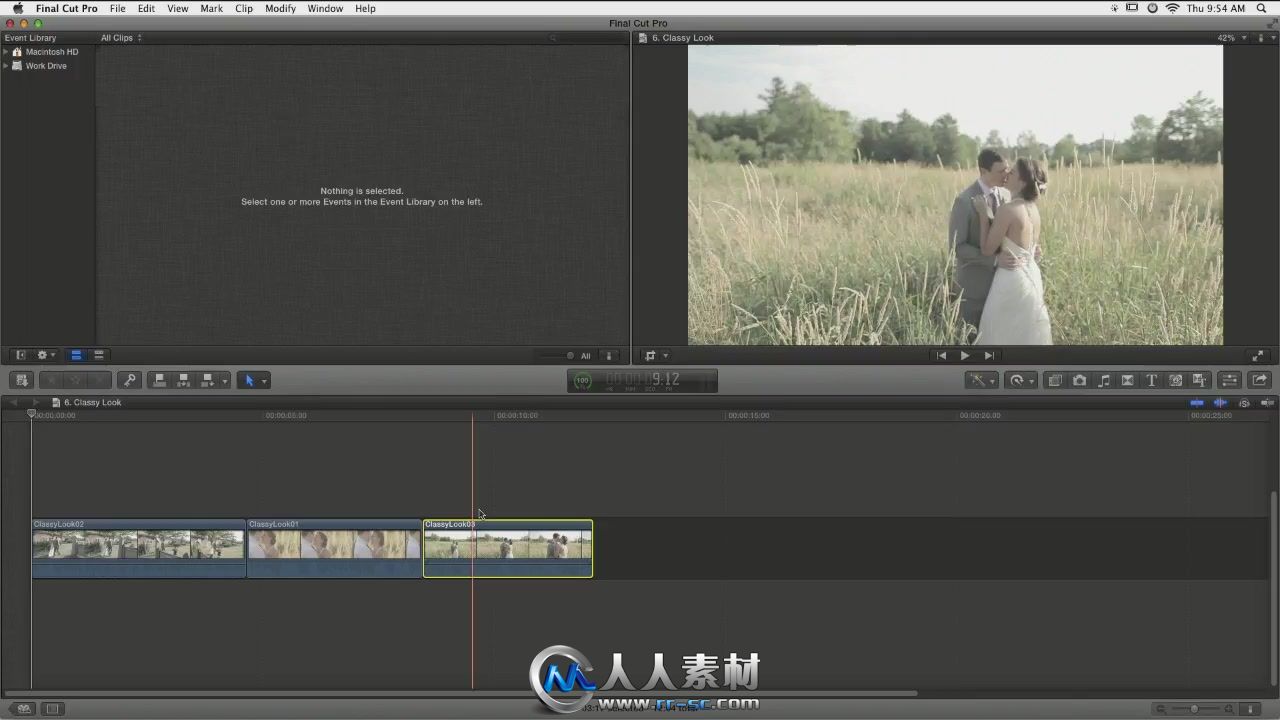Expand the Work Drive library item
Screen dimensions: 1280x720
[x=6, y=66]
